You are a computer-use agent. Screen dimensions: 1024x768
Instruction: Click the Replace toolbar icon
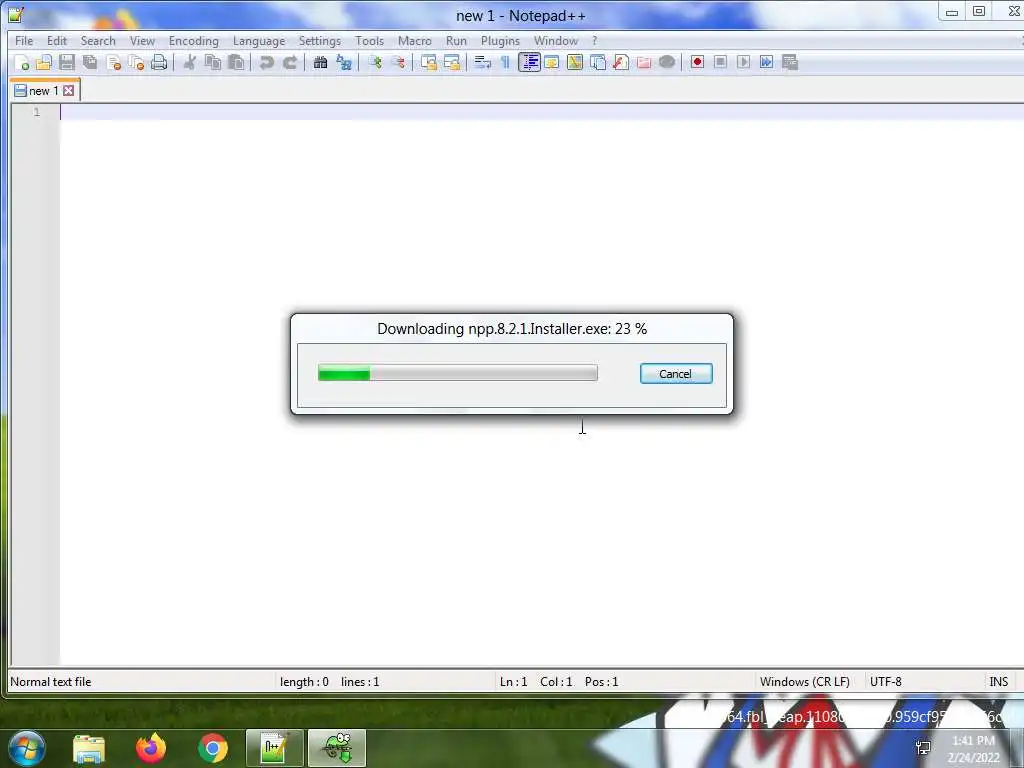coord(344,63)
